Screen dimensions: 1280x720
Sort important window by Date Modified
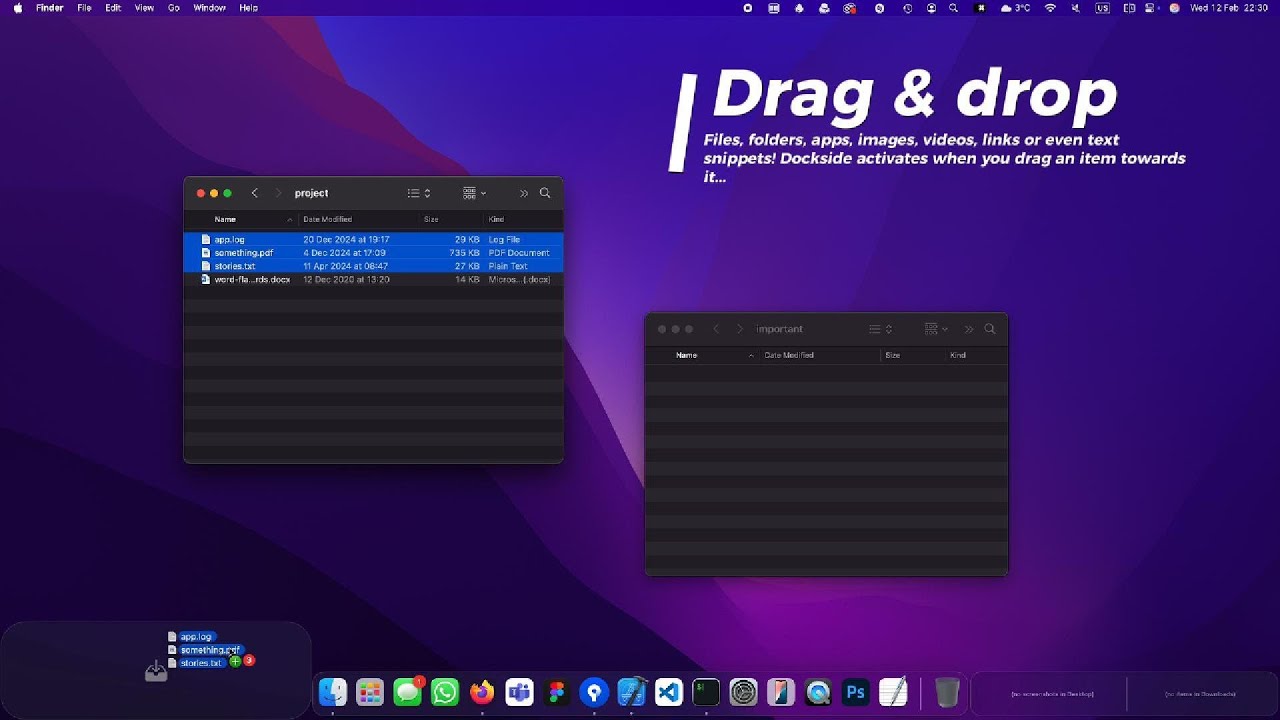click(x=789, y=355)
